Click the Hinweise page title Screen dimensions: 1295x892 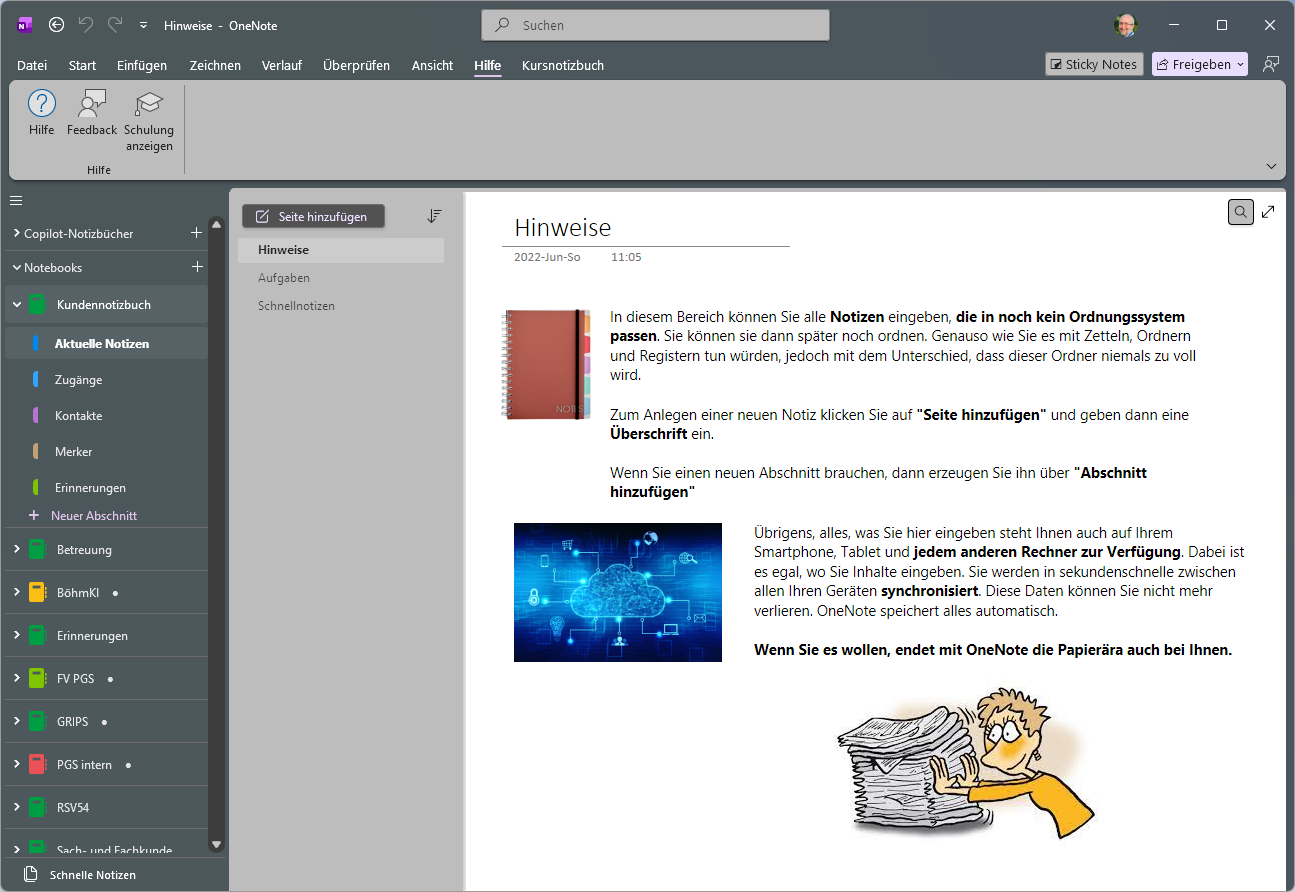[563, 228]
